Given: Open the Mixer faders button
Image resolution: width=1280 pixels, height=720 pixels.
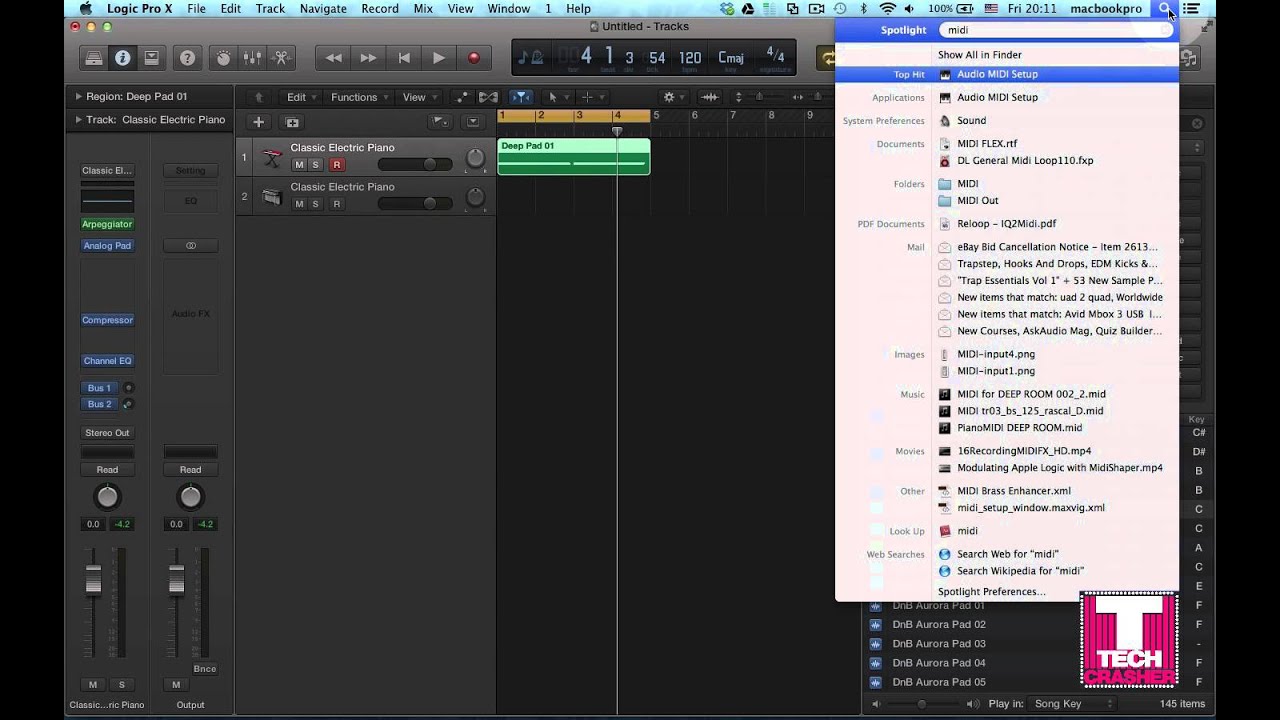Looking at the screenshot, I should (x=252, y=58).
